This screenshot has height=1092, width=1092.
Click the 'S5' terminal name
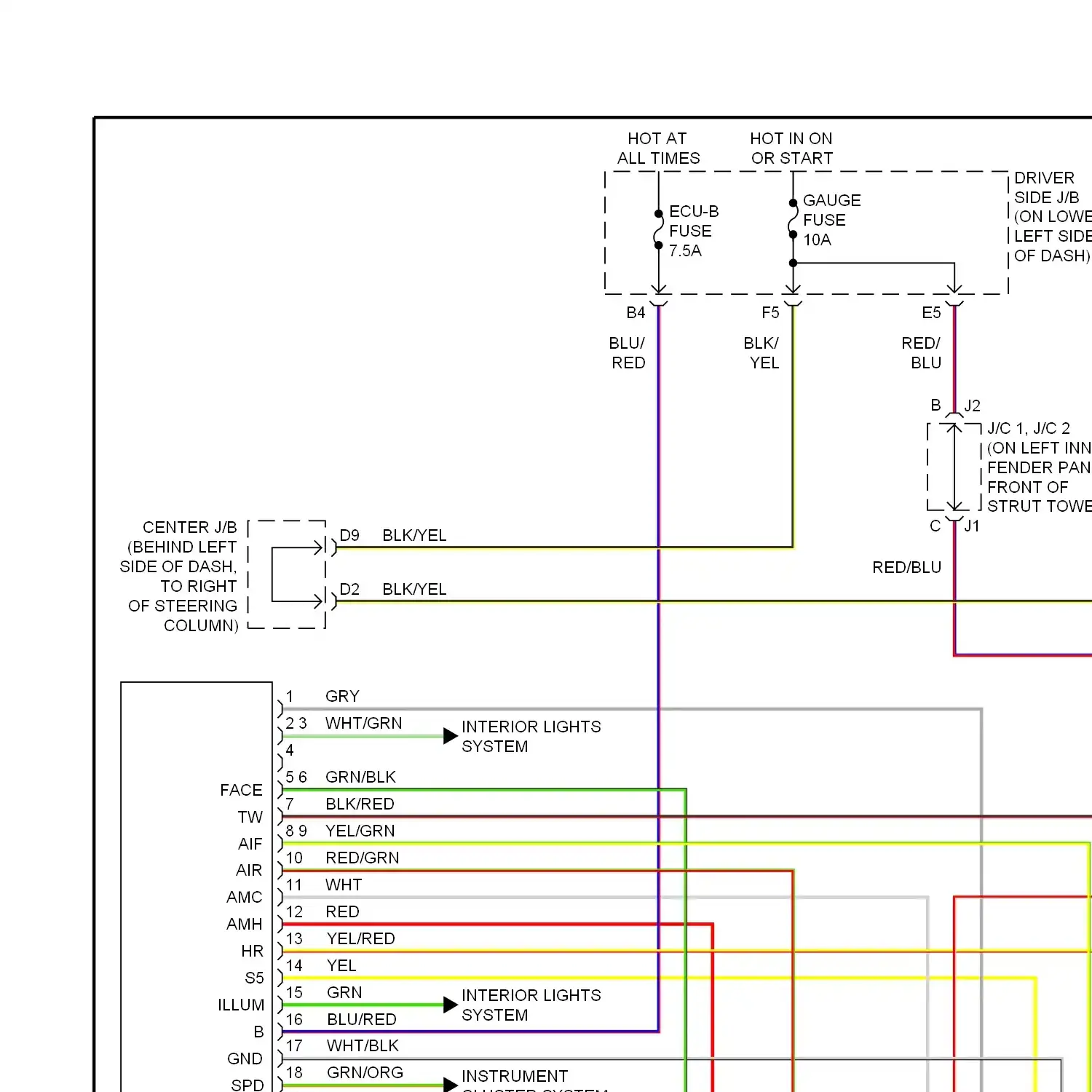click(x=254, y=978)
